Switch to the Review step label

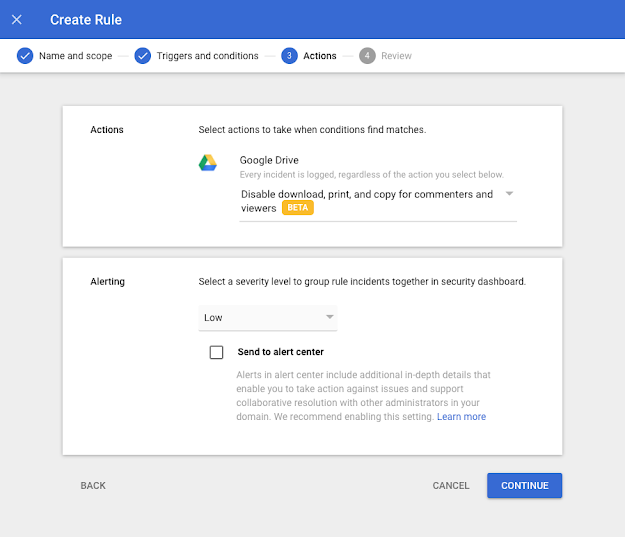coord(396,56)
